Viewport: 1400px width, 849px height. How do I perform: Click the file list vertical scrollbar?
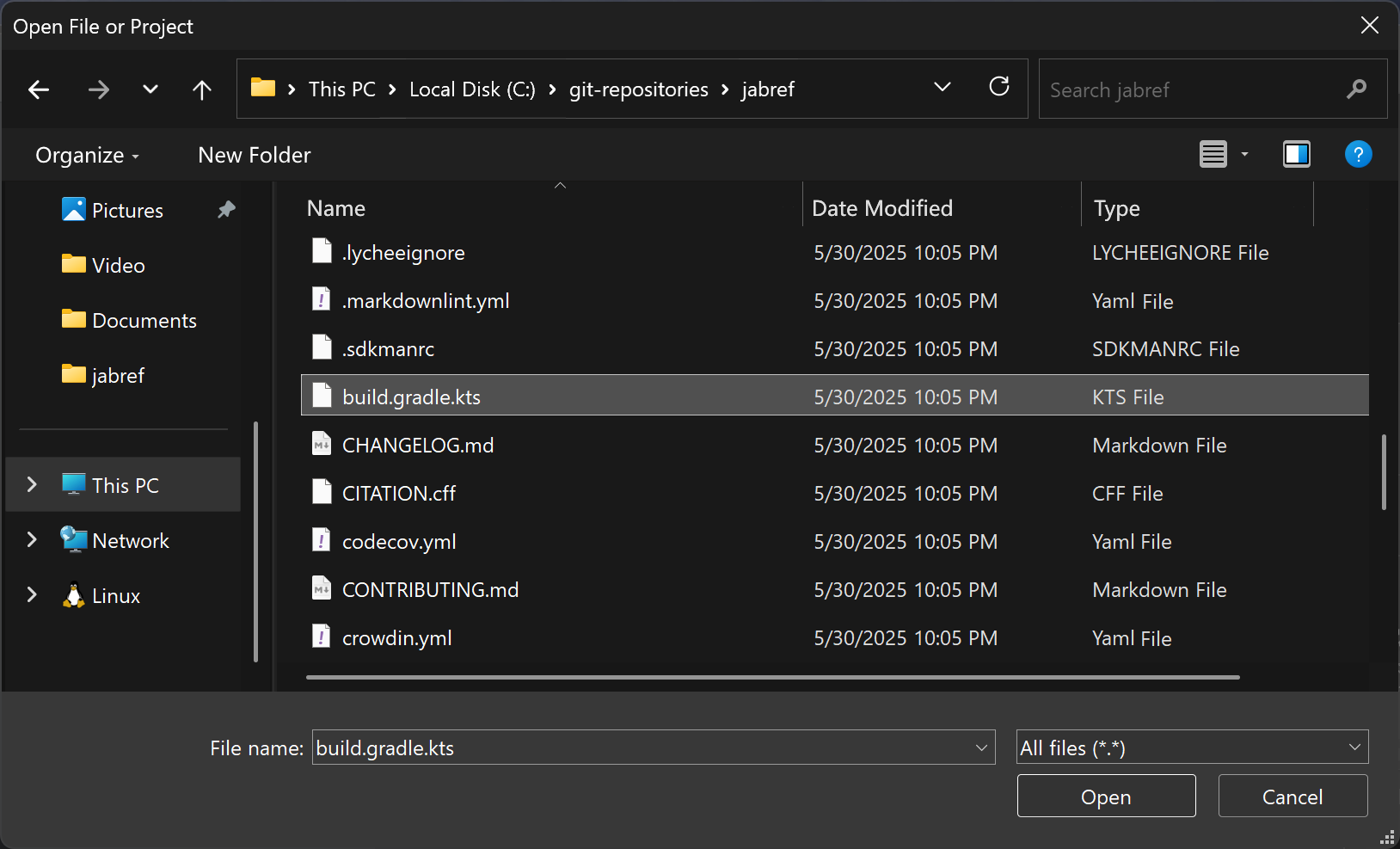point(1384,471)
